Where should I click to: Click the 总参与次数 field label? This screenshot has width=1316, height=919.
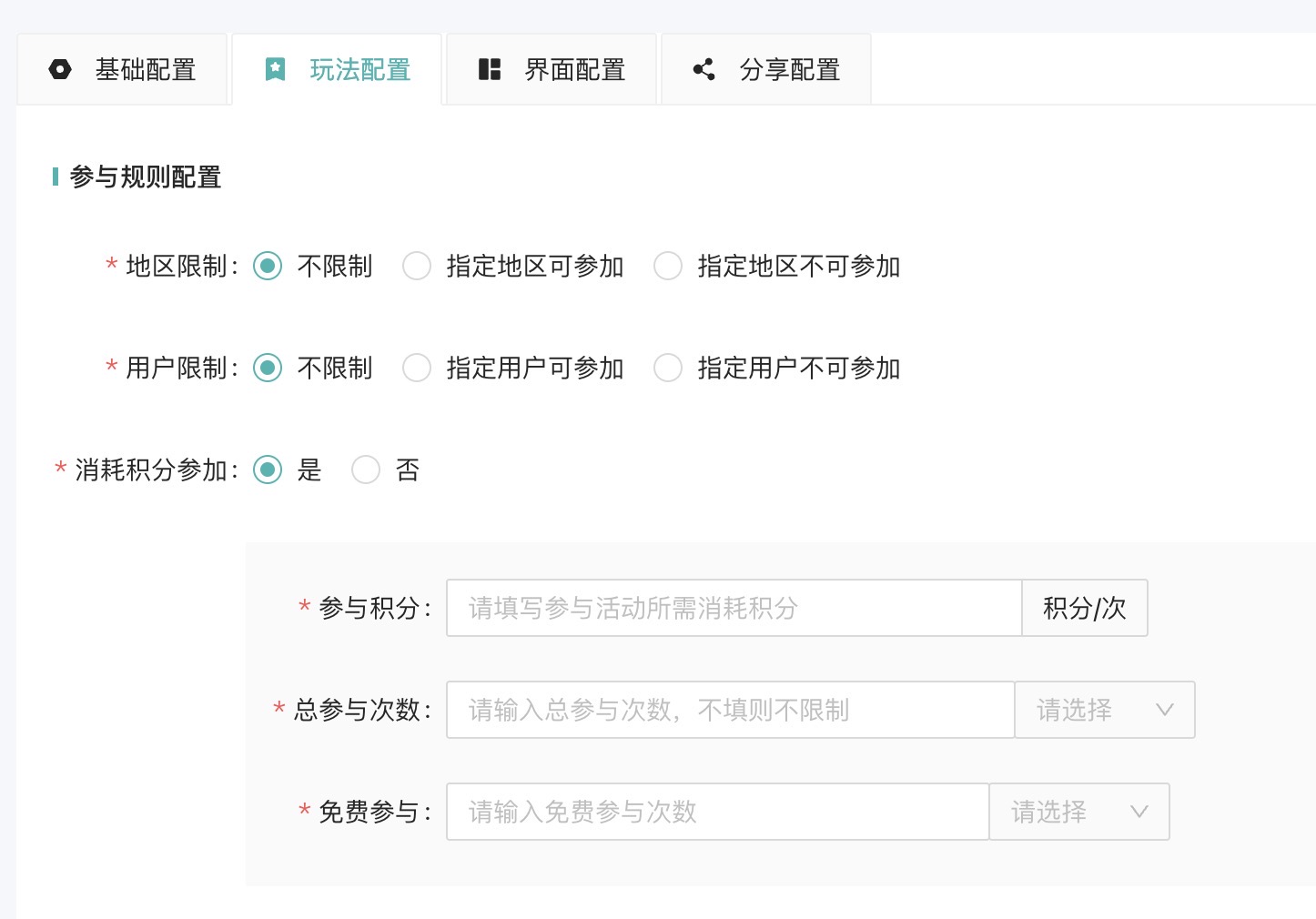pos(357,710)
